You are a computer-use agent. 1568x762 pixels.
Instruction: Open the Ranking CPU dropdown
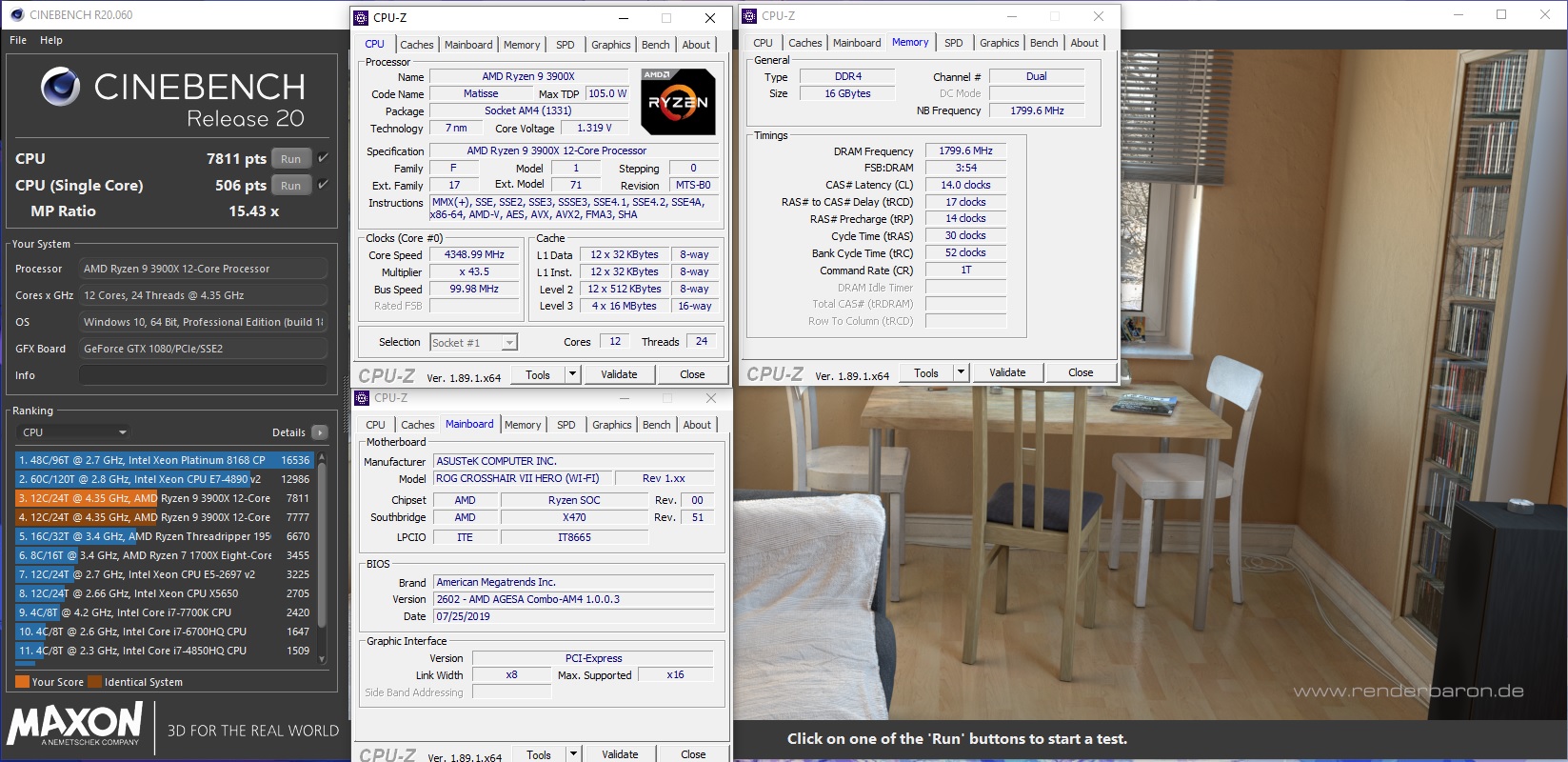(73, 432)
